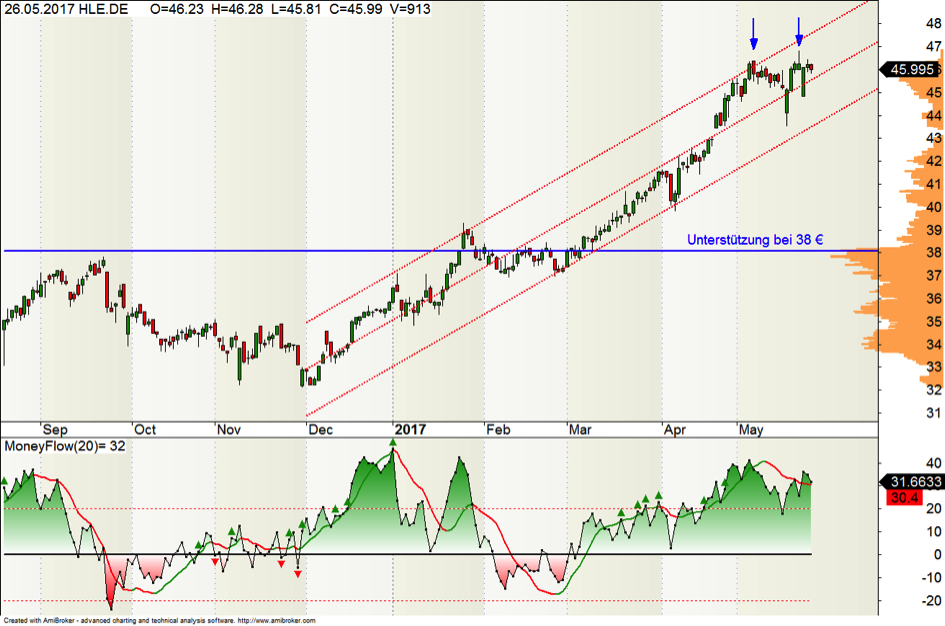Click the left blue down arrow above May candles
945x626 pixels.
point(754,42)
